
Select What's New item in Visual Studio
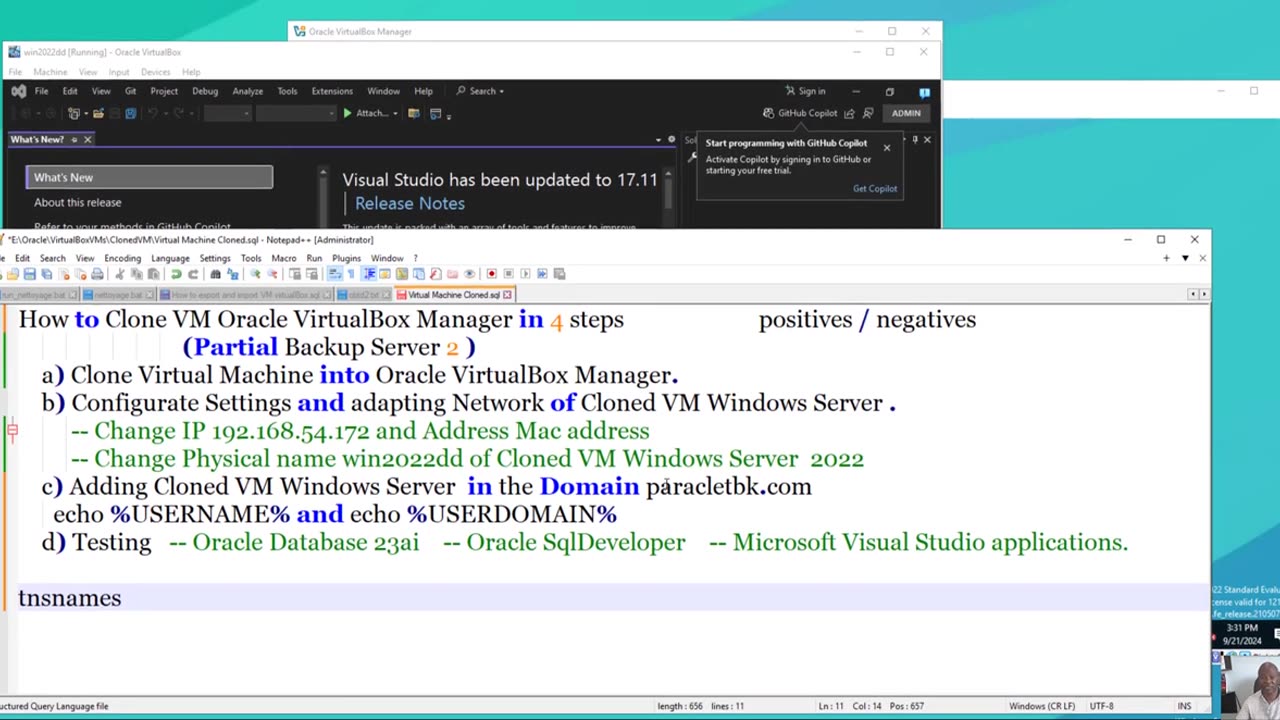click(149, 177)
